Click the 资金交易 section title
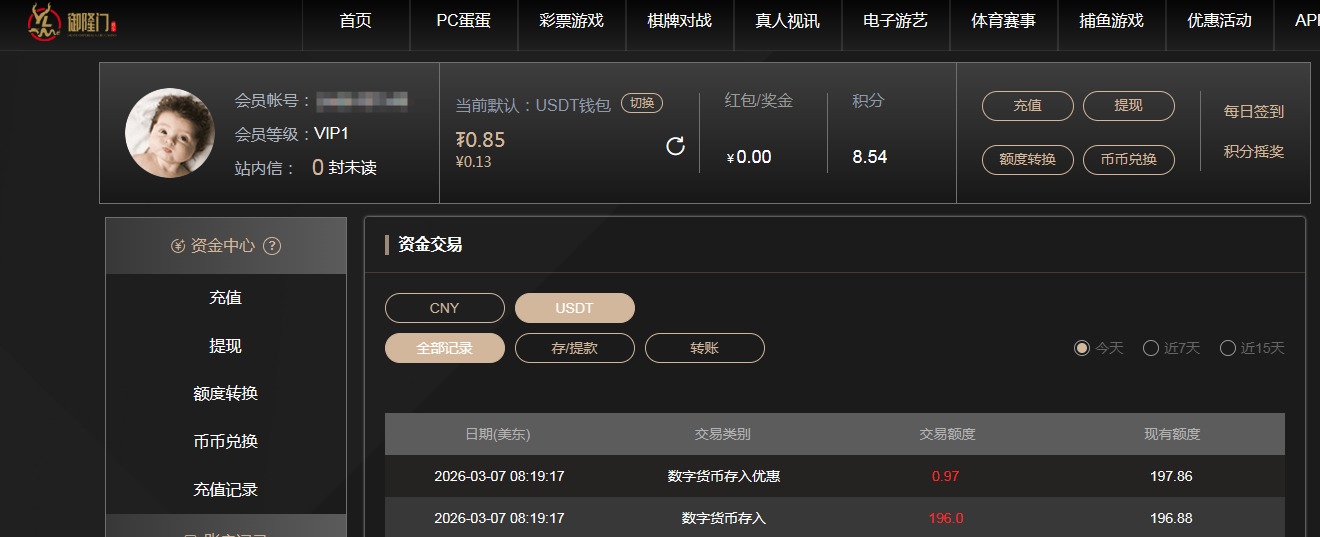The image size is (1320, 537). tap(430, 244)
